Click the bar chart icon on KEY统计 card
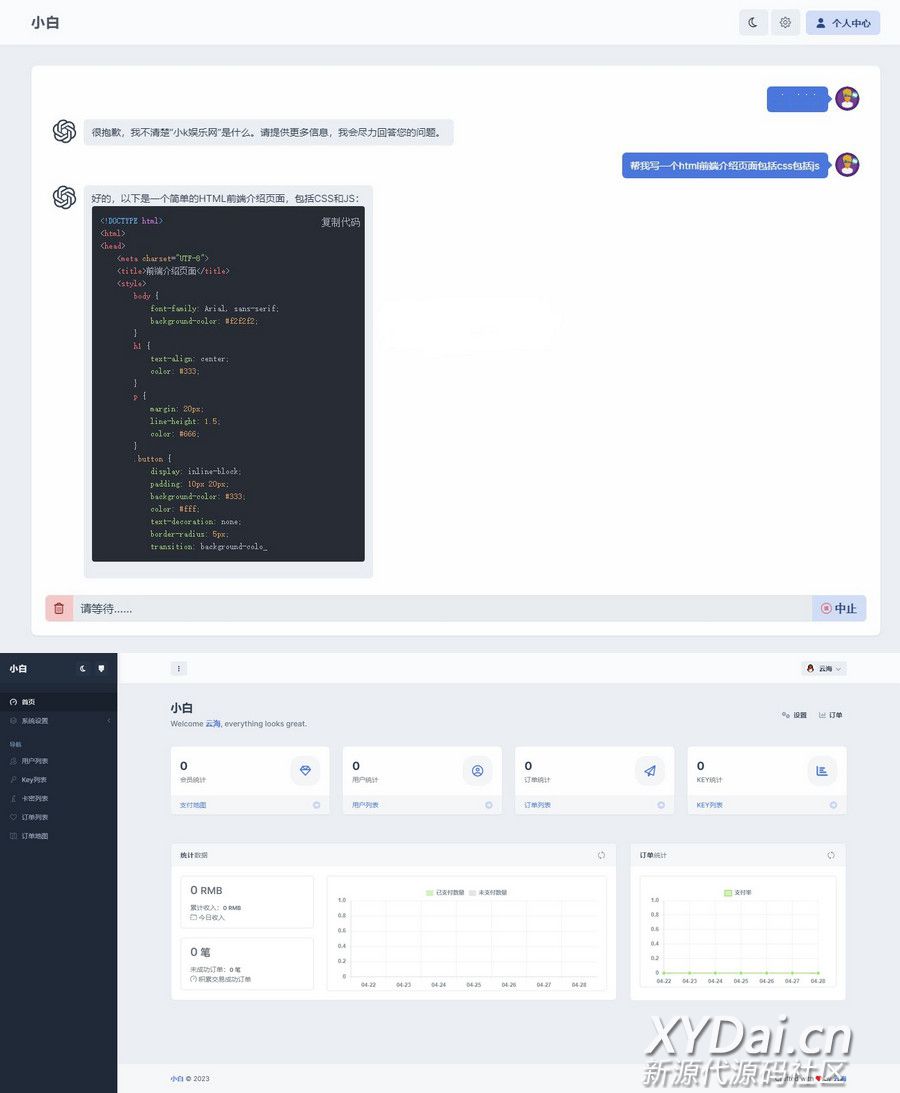 click(822, 770)
